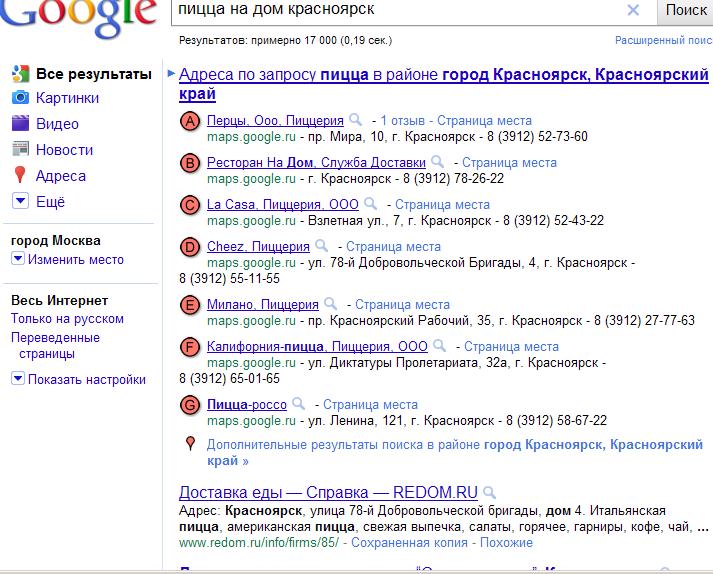The height and width of the screenshot is (574, 713).
Task: Select Видео in the sidebar
Action: 57,124
